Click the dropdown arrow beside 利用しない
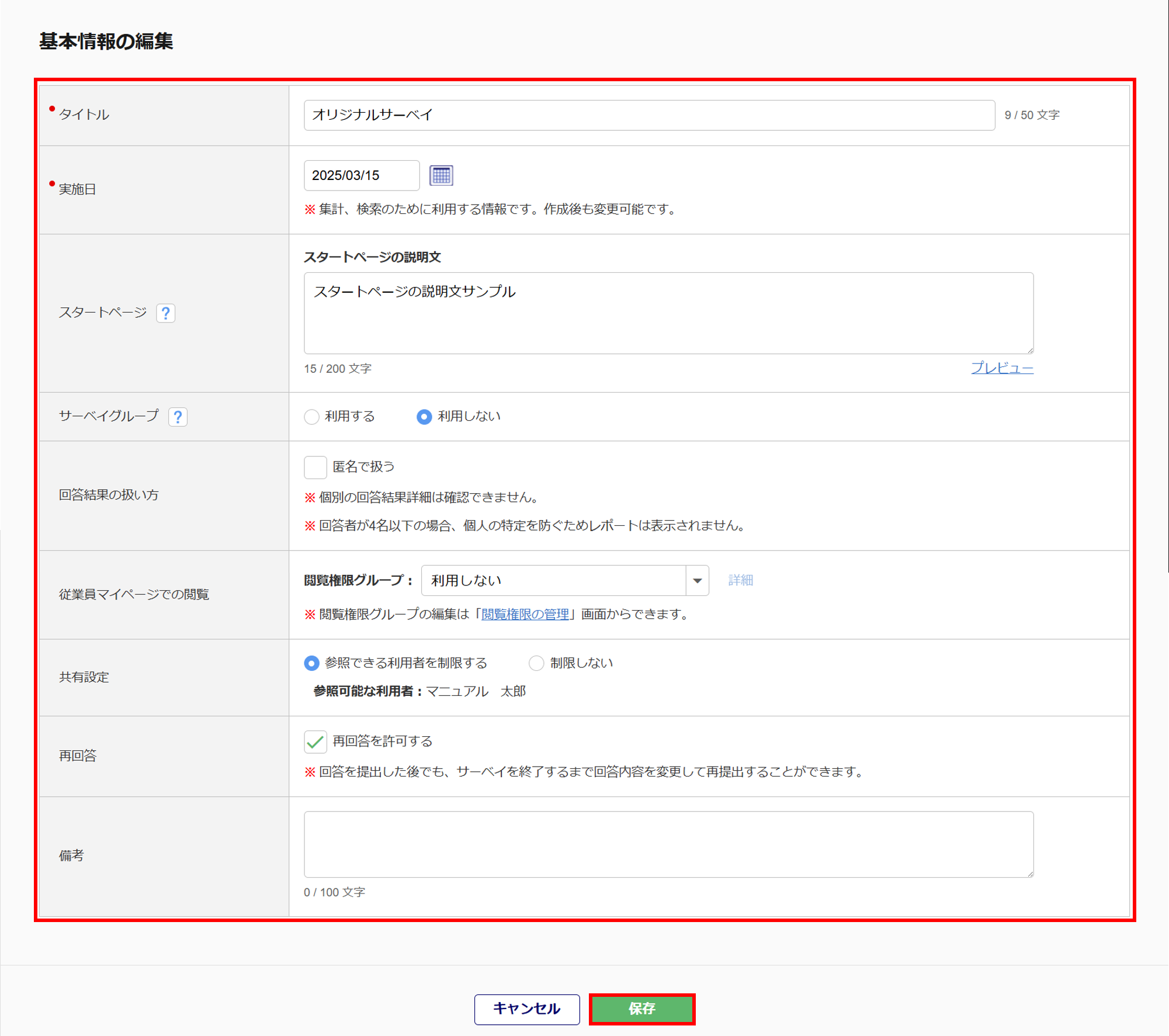Screen dimensions: 1169x1036 (697, 580)
